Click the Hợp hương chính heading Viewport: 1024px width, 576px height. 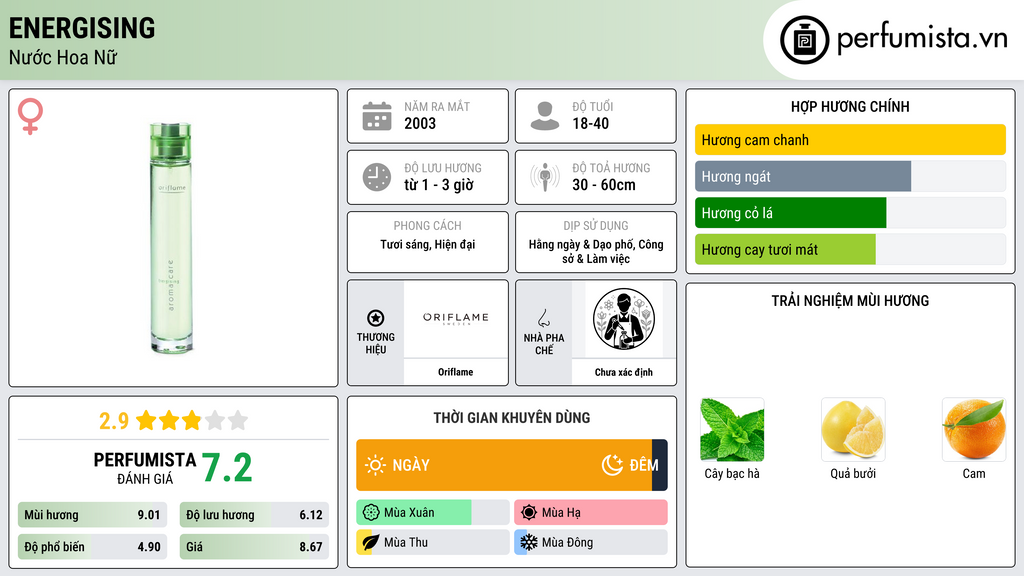coord(850,106)
